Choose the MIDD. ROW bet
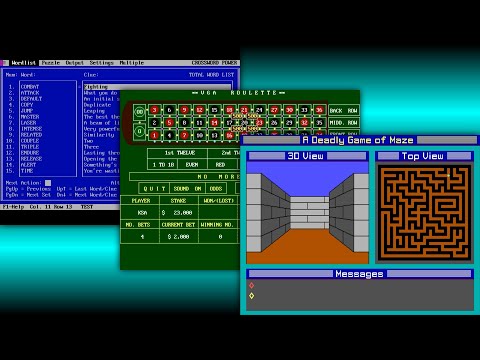Viewport: 480px width, 360px height. (343, 123)
